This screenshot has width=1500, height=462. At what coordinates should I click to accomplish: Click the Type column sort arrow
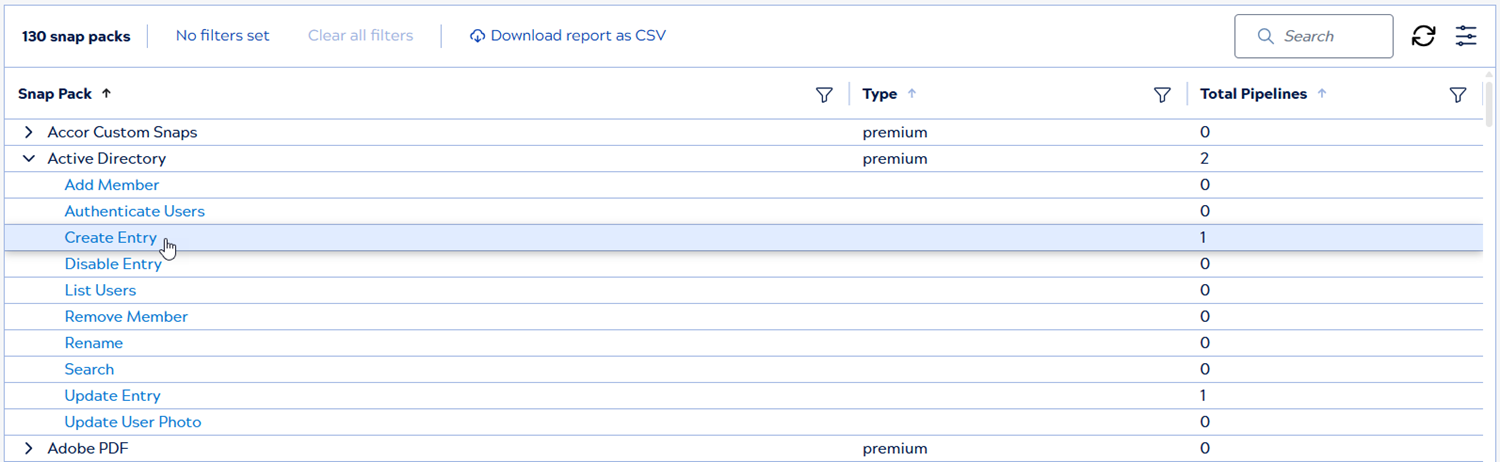pyautogui.click(x=912, y=93)
